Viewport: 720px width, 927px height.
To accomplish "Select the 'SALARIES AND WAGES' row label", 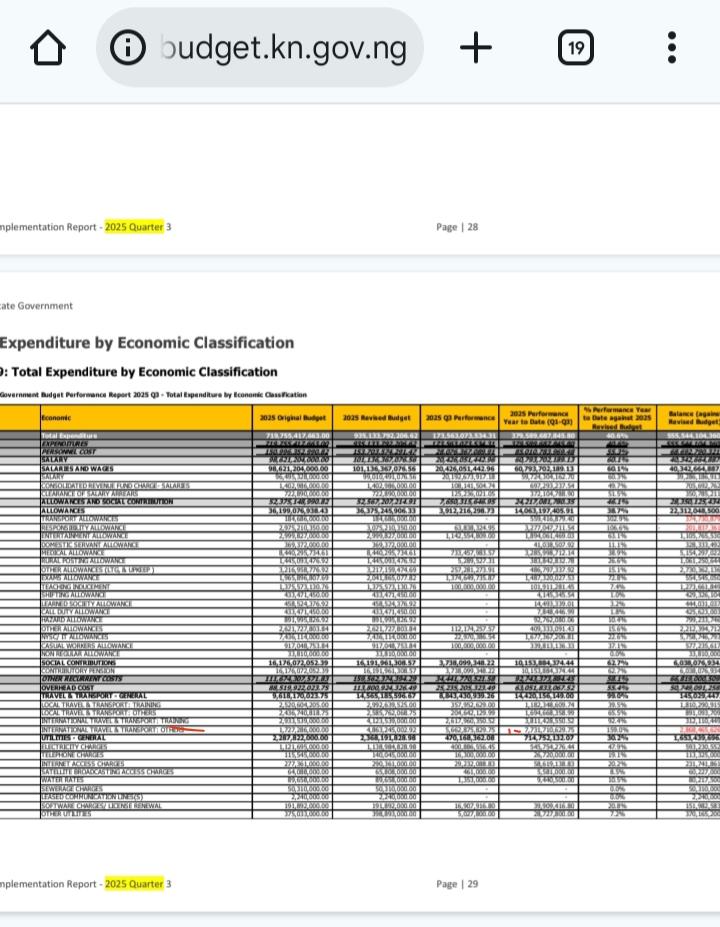I will 78,469.
